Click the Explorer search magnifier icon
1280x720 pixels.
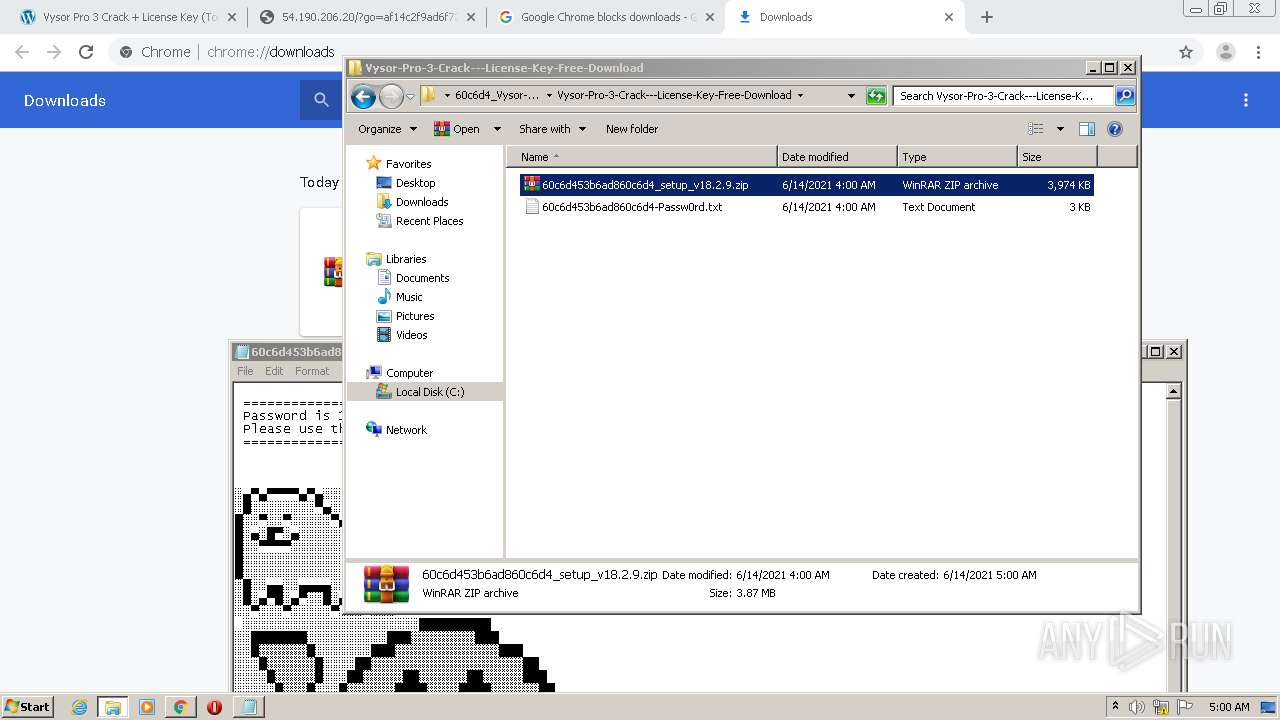click(1124, 96)
